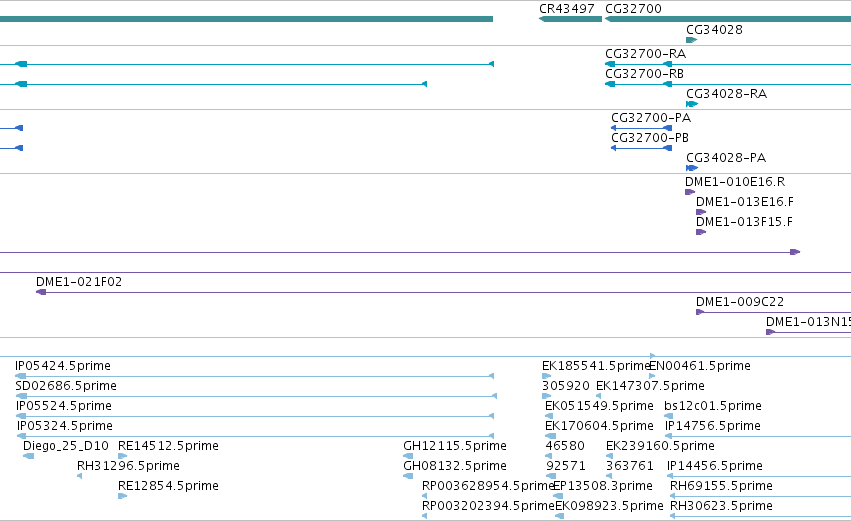Screen dimensions: 851x521
Task: Click the CR43497 gene label
Action: point(567,9)
